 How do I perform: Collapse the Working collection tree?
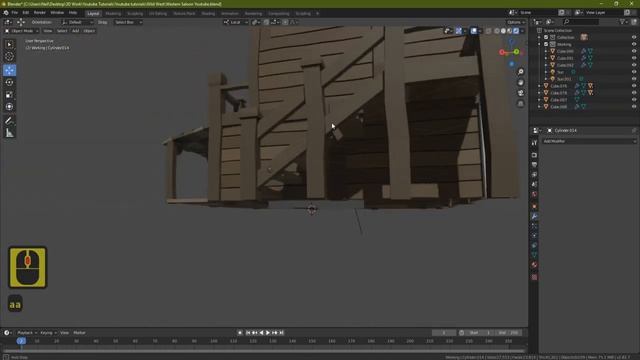coord(540,44)
